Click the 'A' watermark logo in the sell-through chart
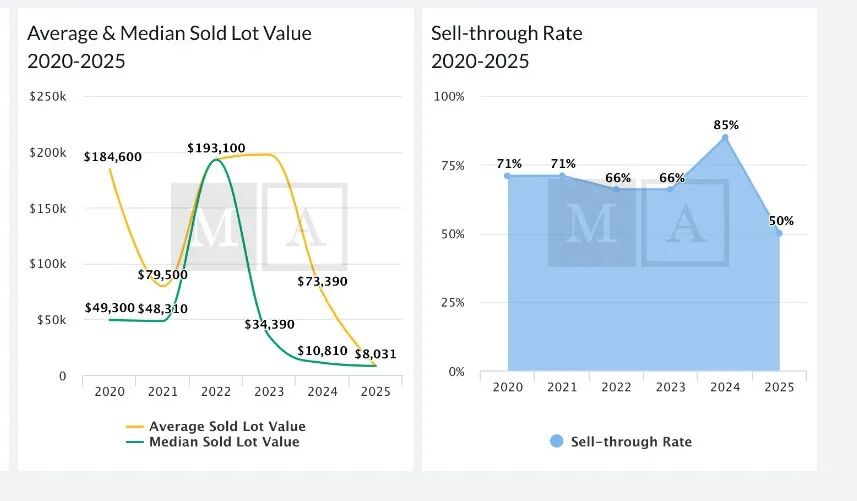Viewport: 857px width, 501px height. click(685, 223)
